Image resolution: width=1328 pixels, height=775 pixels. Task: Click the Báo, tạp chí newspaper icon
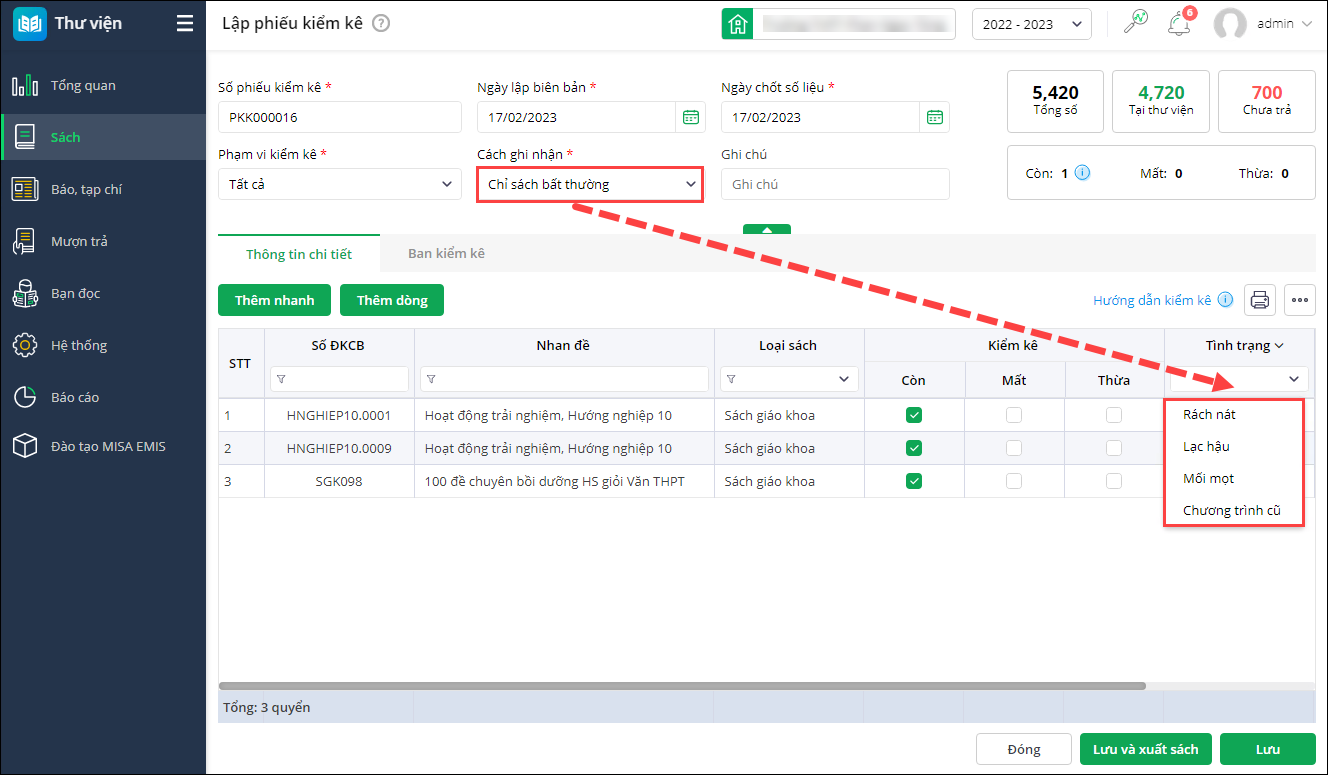pos(25,189)
